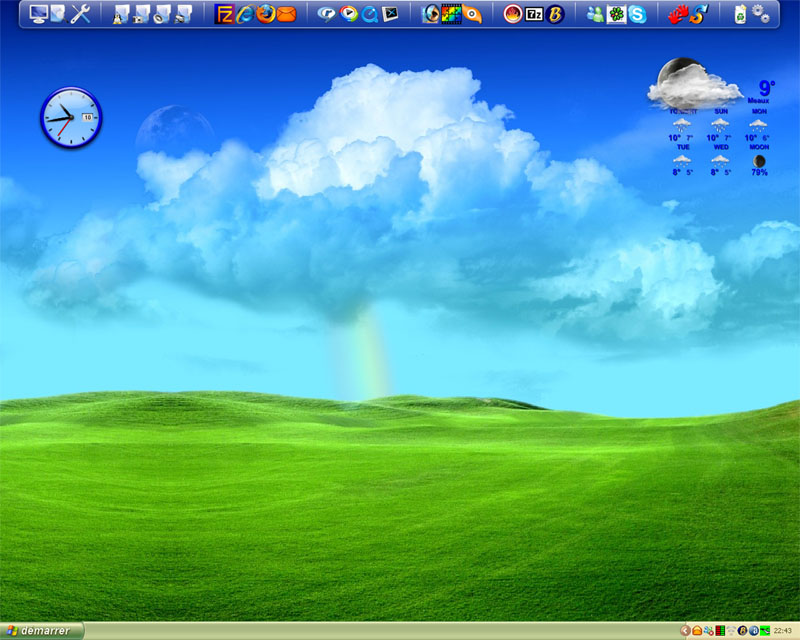Open the My Computer monitor icon
Screen dimensions: 800x640
tap(39, 14)
